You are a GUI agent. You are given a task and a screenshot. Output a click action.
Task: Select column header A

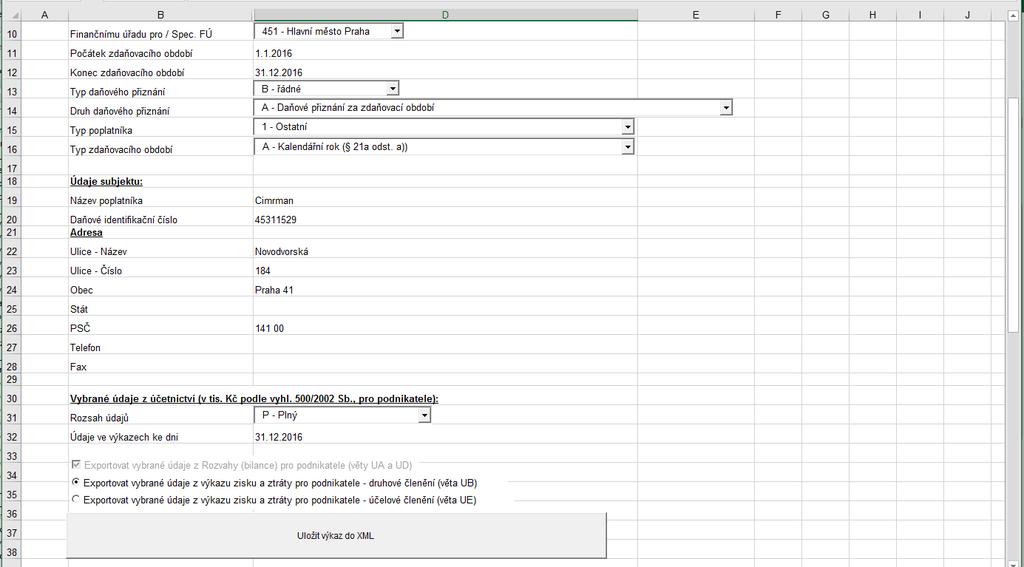click(x=44, y=14)
